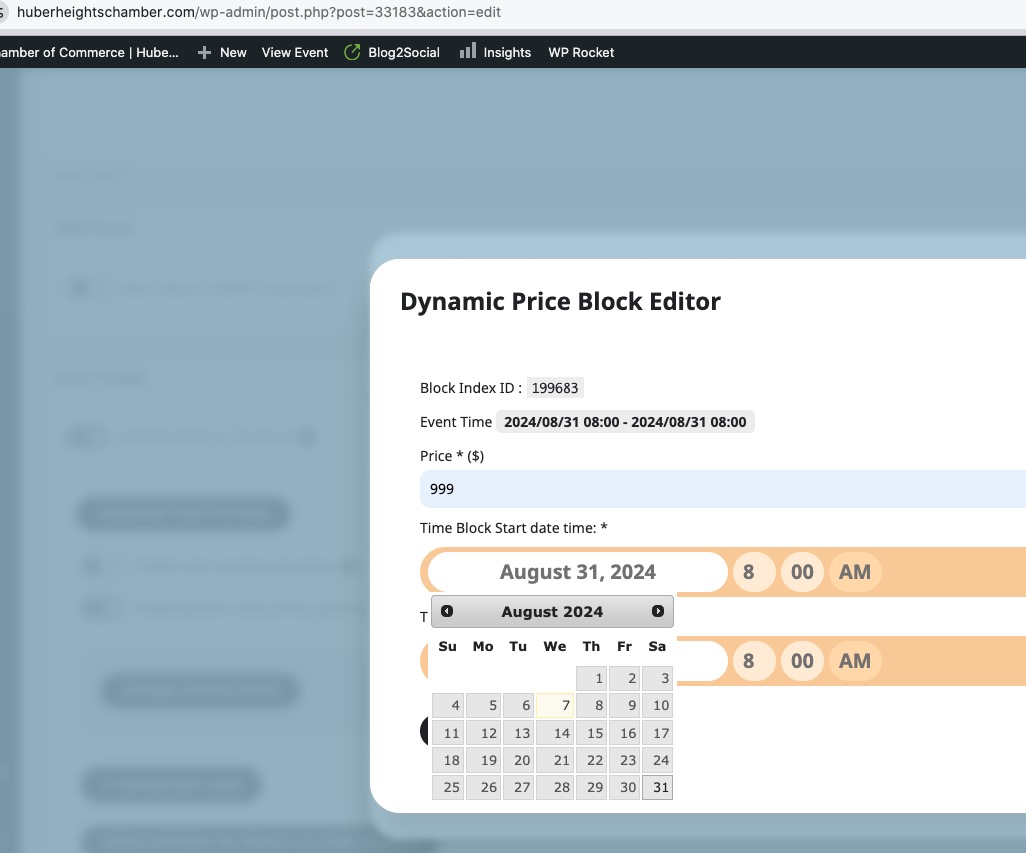Screen dimensions: 1026x853
Task: Click the Price input field with 999
Action: pyautogui.click(x=722, y=489)
